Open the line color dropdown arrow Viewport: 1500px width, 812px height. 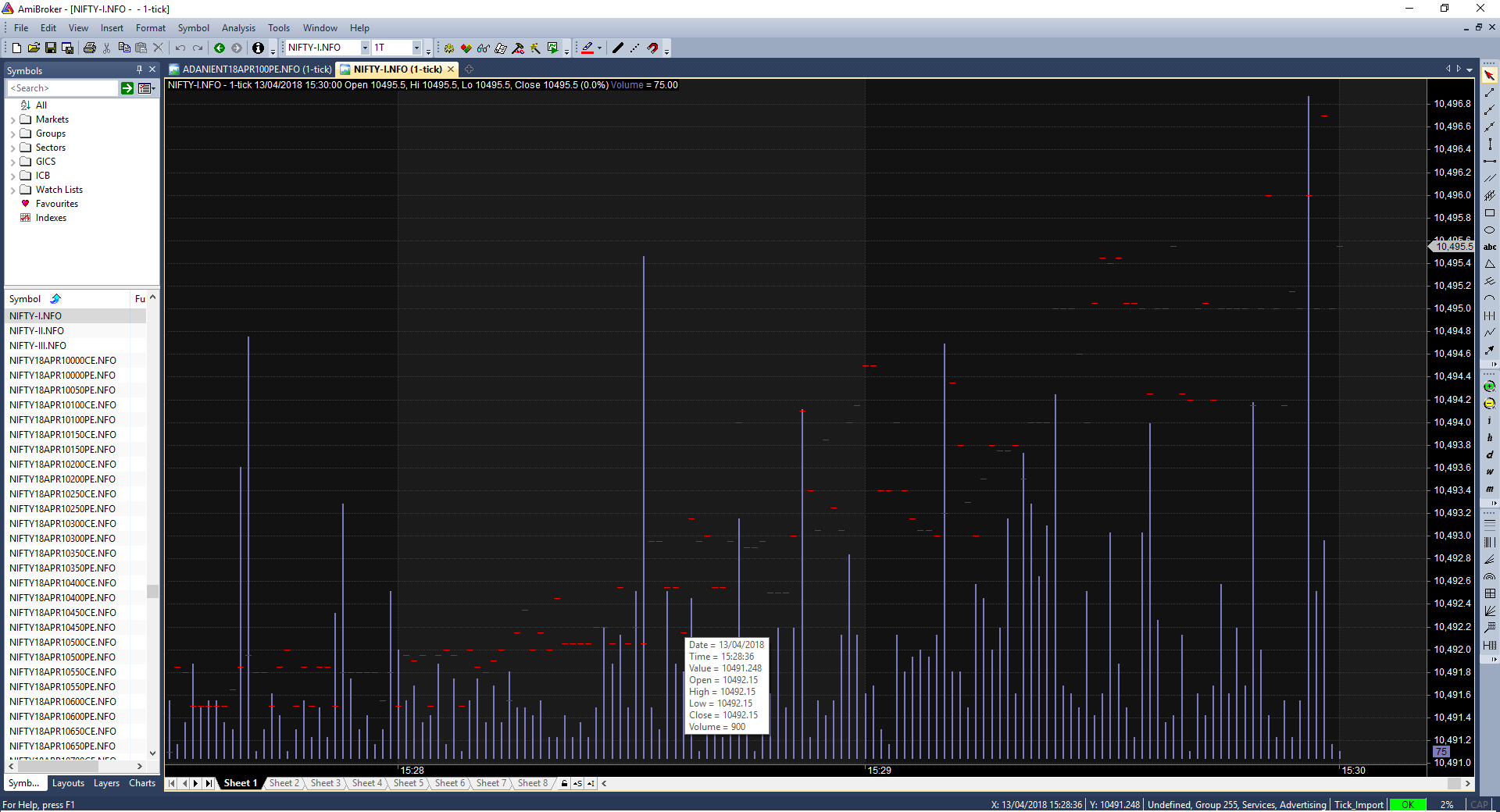[x=599, y=48]
